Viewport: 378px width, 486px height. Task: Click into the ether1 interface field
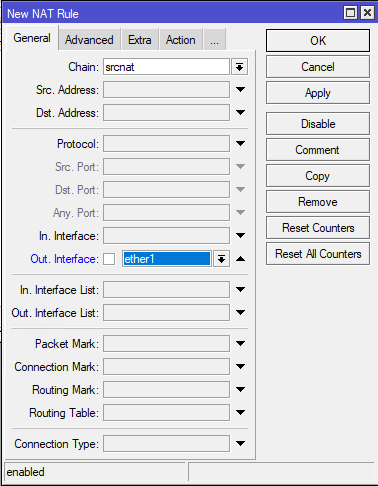point(167,259)
